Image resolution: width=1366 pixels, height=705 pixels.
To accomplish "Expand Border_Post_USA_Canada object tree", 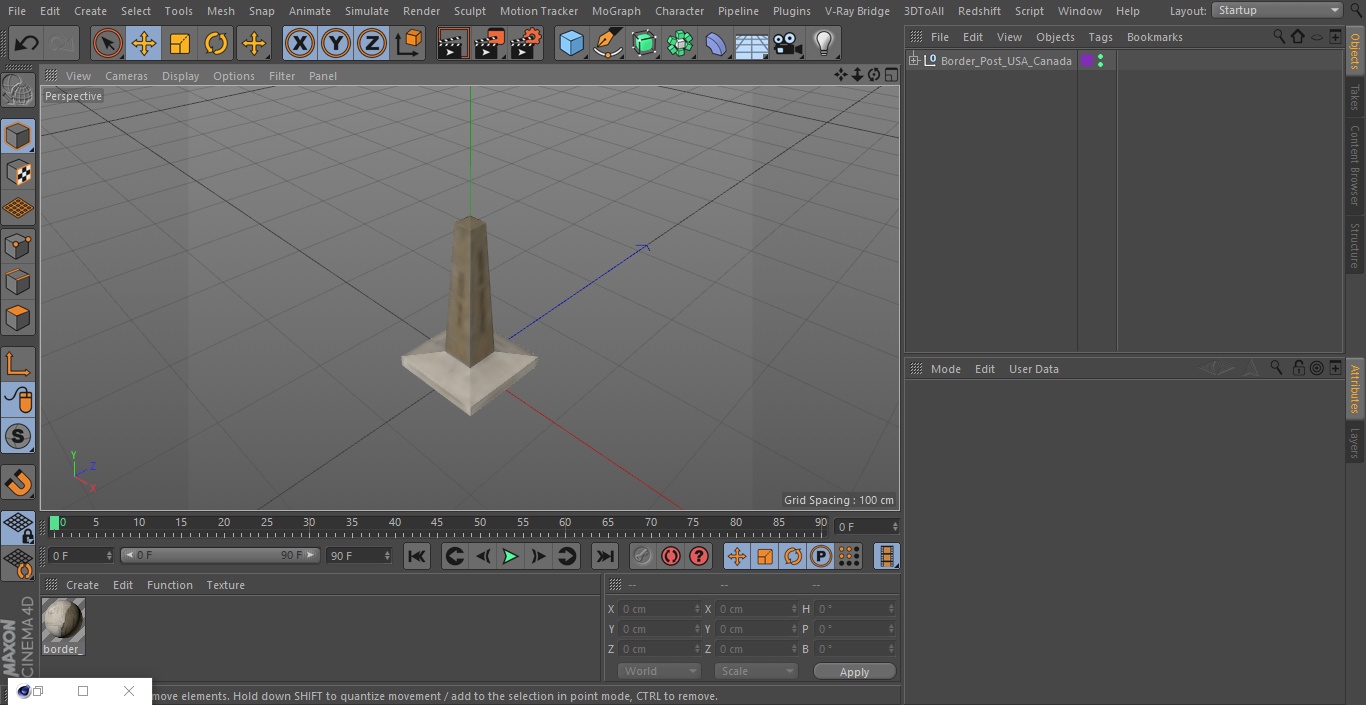I will point(913,61).
